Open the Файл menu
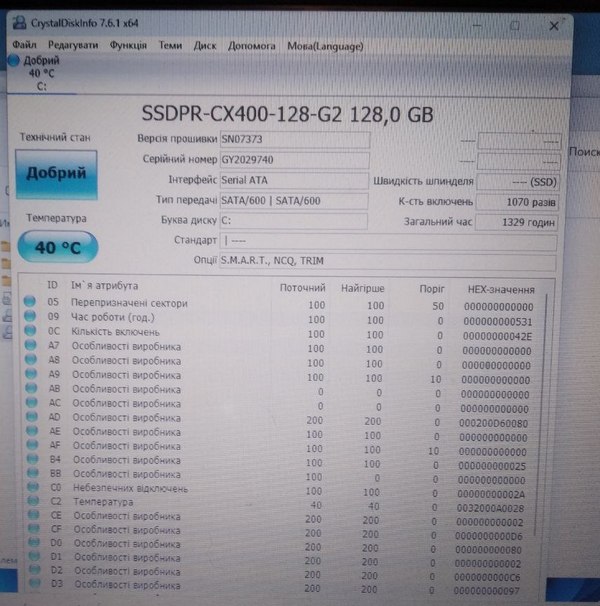This screenshot has height=606, width=600. (25, 45)
